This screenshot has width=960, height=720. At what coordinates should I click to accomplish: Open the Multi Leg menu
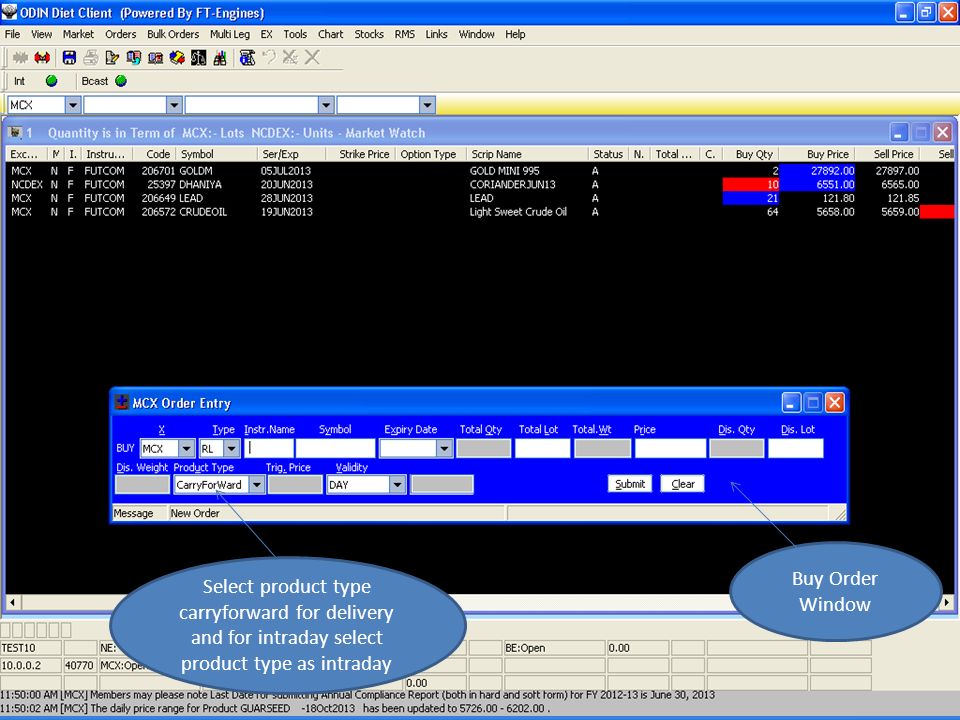230,34
